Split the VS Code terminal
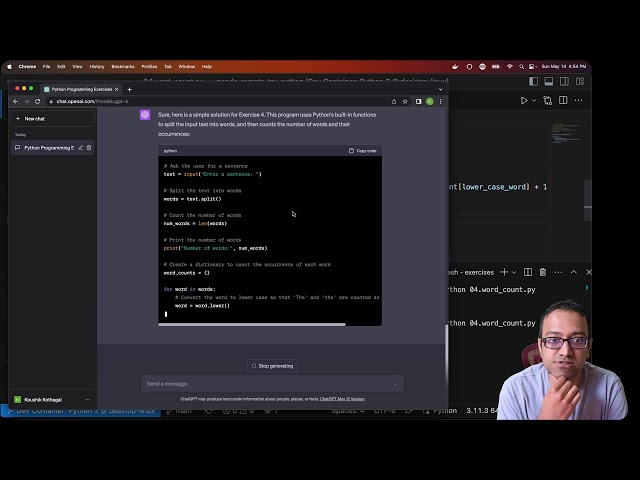640x480 pixels. pyautogui.click(x=528, y=272)
